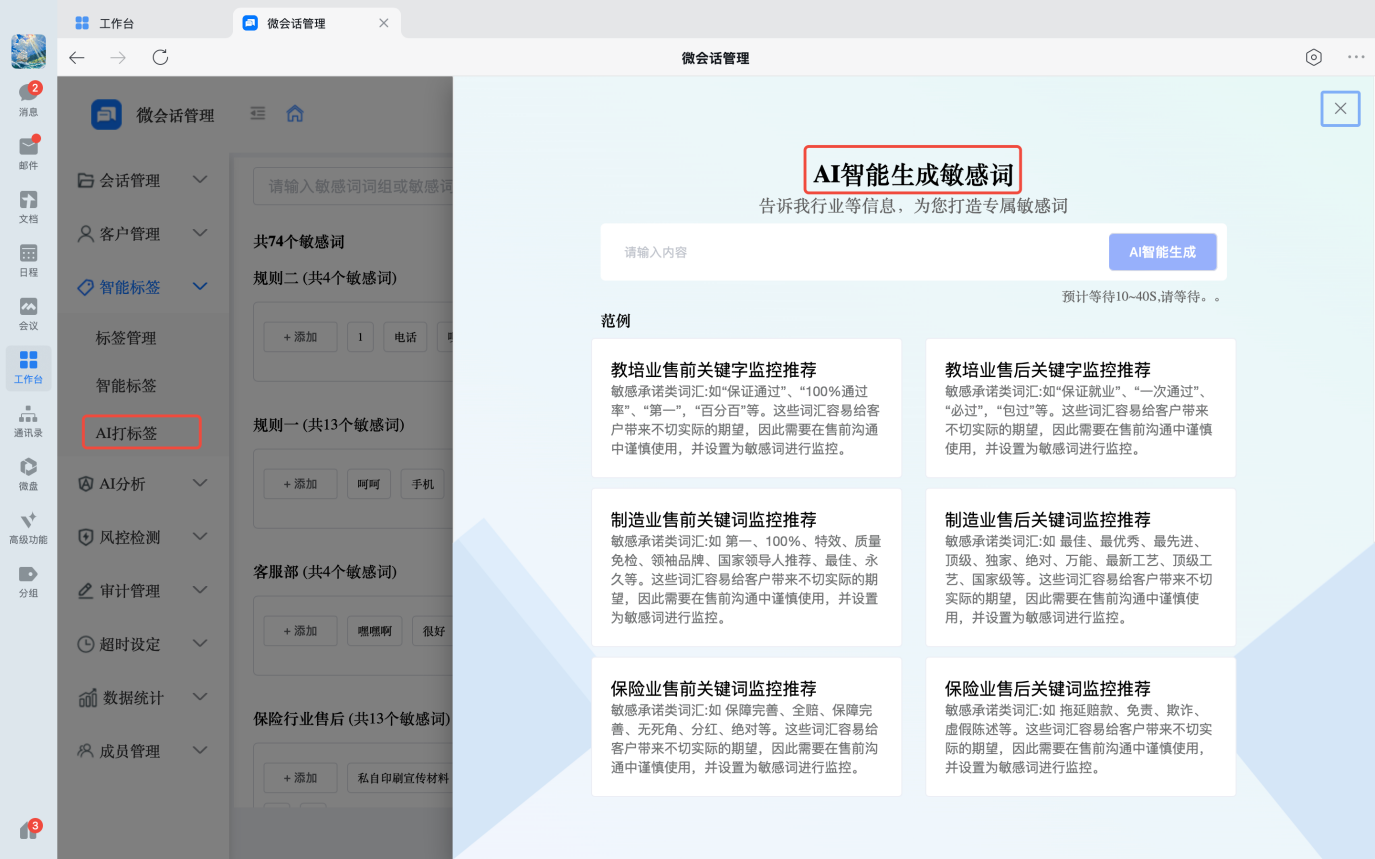Select 标签管理 under 智能标签
Screen dimensions: 1375x859
point(127,337)
